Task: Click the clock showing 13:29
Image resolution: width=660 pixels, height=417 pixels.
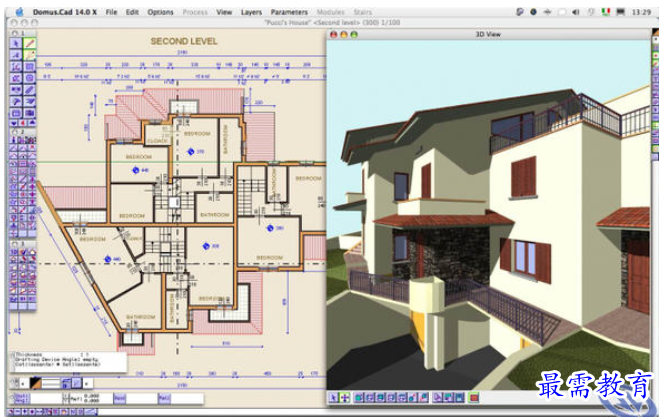Action: click(x=641, y=12)
